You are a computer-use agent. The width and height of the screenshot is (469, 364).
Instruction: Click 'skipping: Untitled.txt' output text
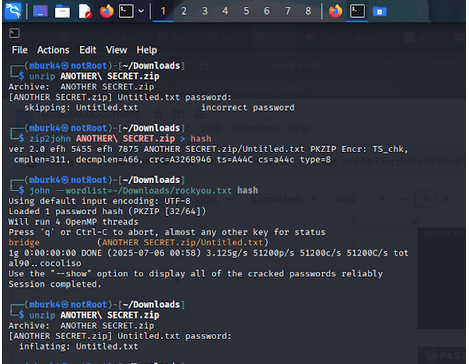tap(81, 108)
